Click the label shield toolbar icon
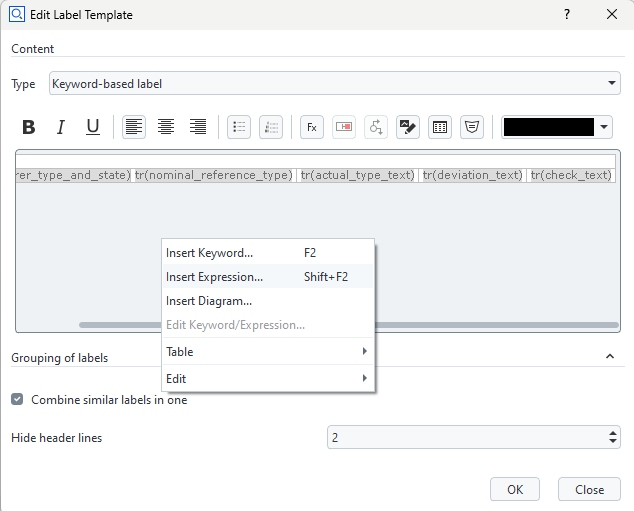 472,127
